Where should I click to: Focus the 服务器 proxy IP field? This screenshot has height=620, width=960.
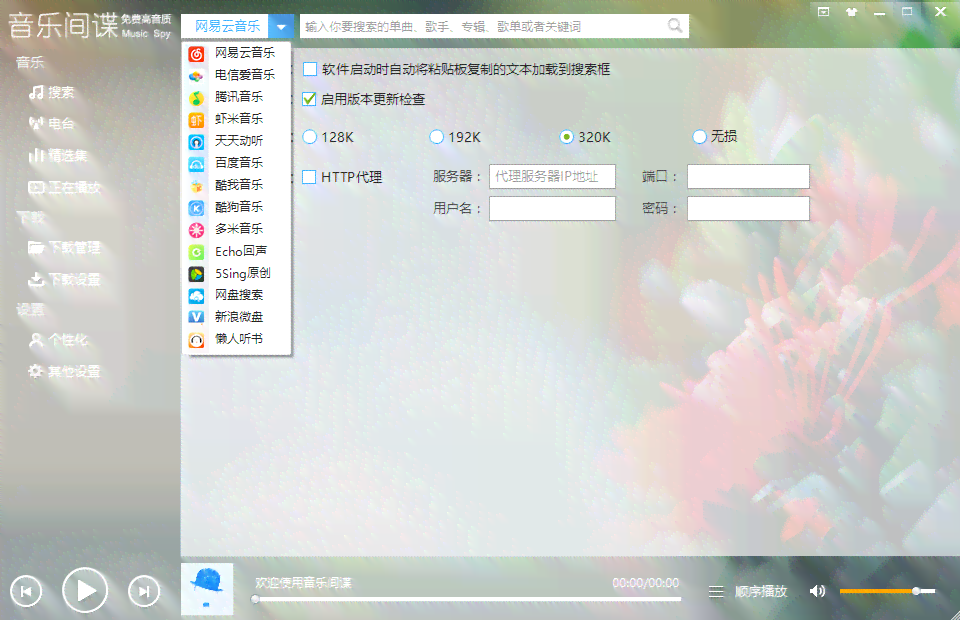[552, 176]
